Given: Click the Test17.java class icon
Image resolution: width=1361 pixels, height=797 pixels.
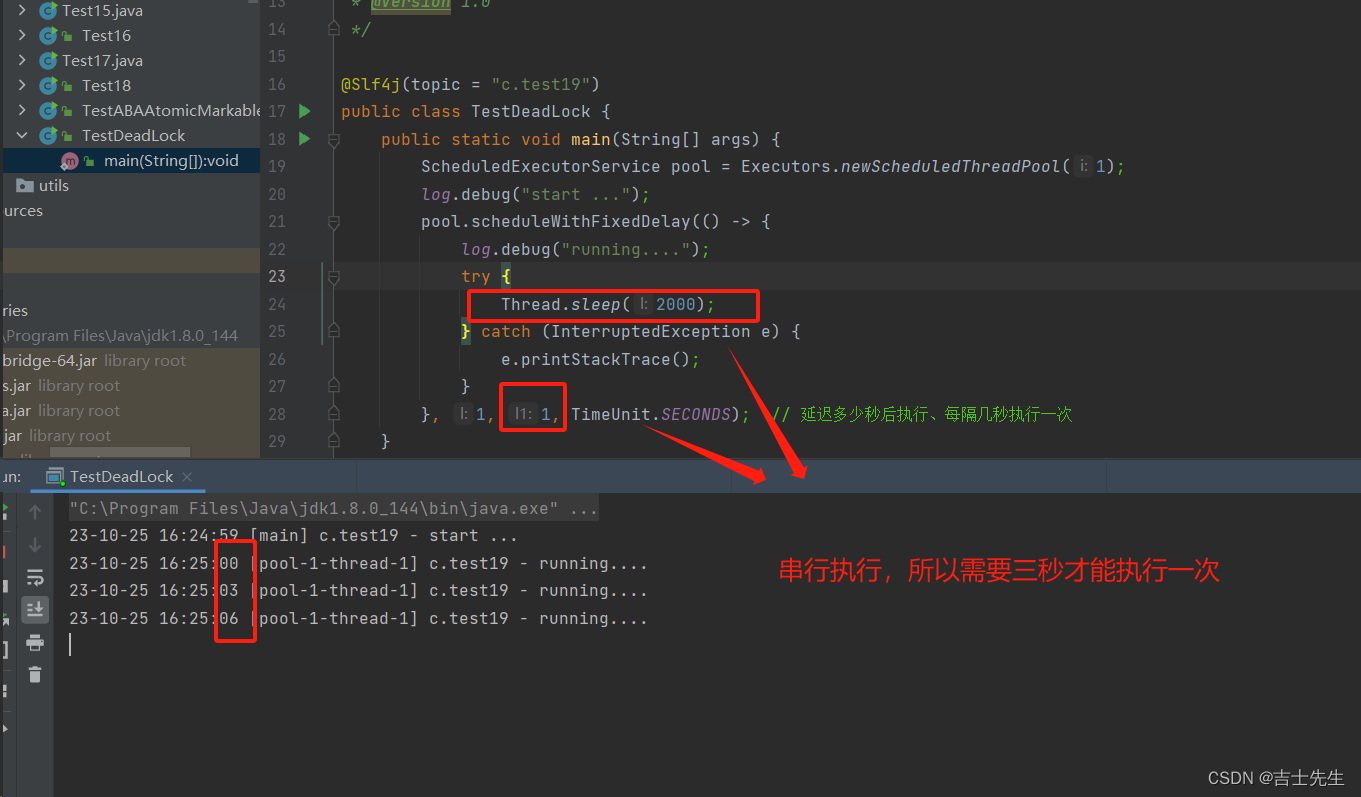Looking at the screenshot, I should pyautogui.click(x=48, y=61).
